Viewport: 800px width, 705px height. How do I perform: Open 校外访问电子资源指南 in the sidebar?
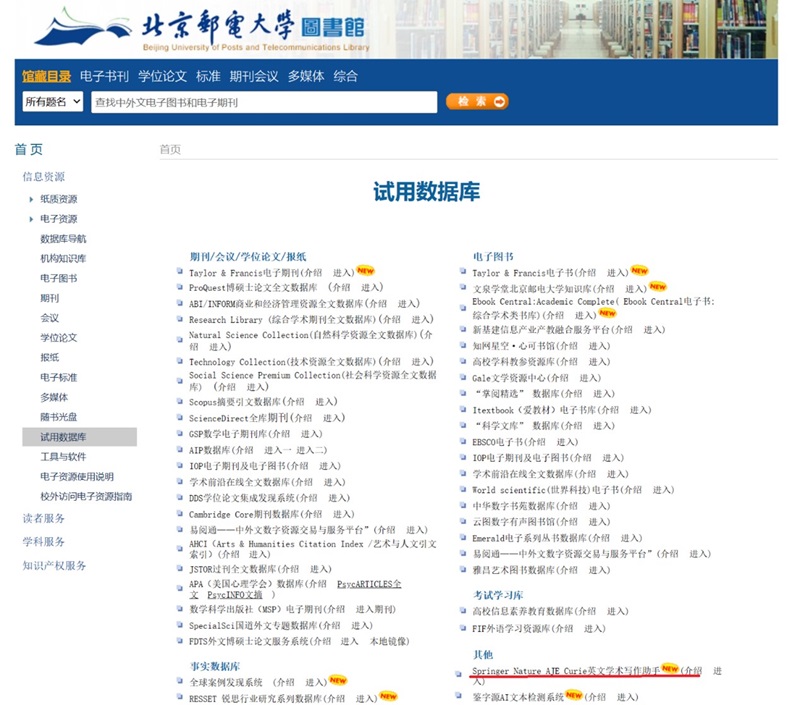(x=86, y=496)
